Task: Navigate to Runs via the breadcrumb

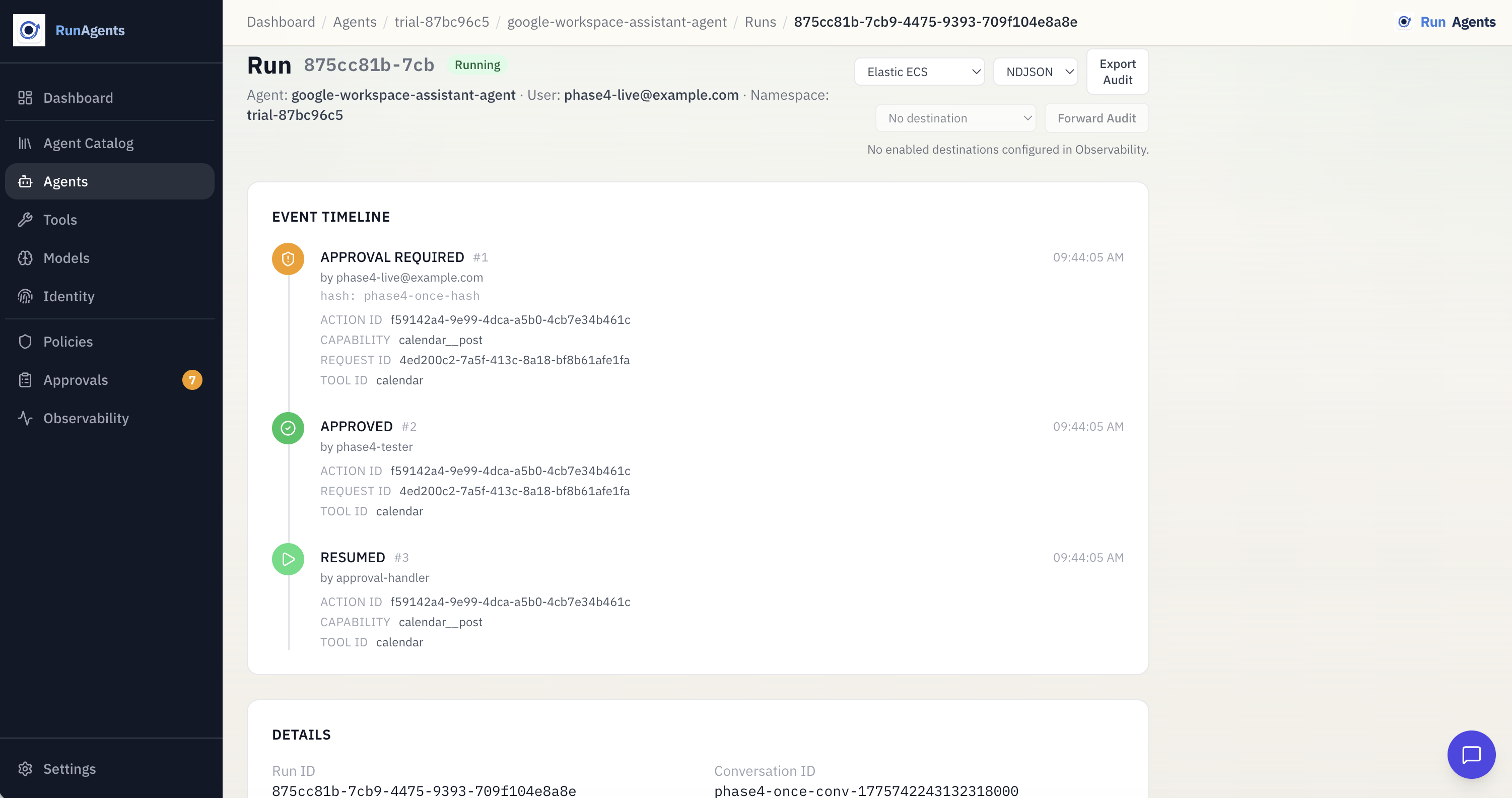Action: coord(760,22)
